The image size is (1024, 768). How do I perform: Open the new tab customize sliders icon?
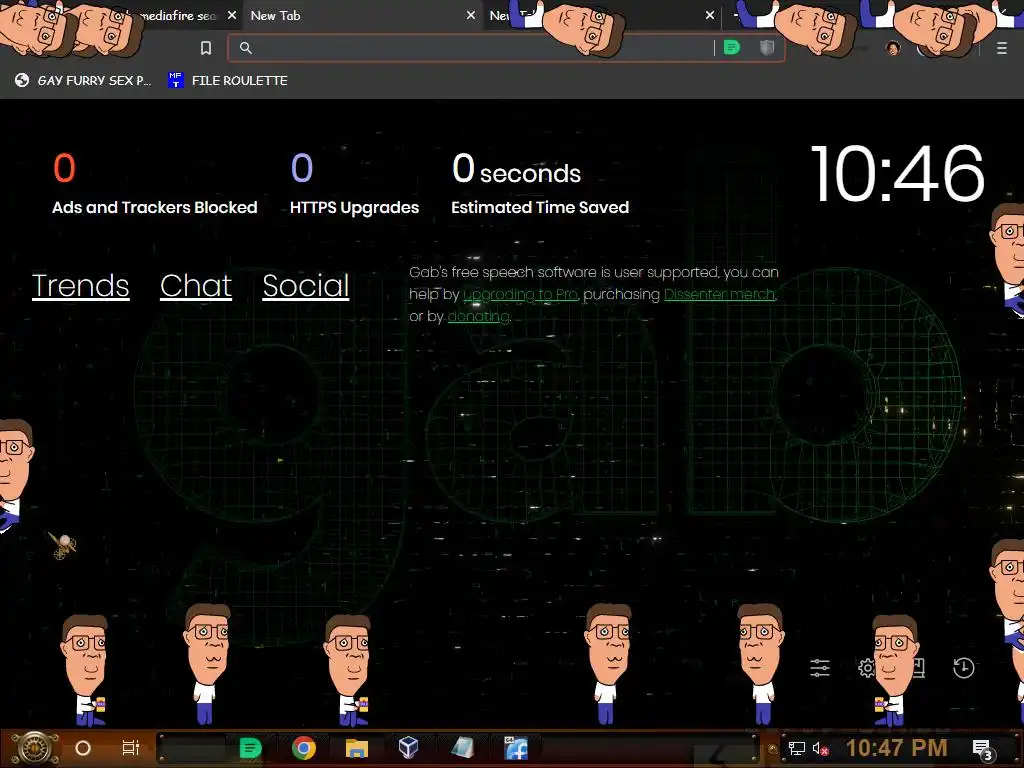click(x=820, y=667)
